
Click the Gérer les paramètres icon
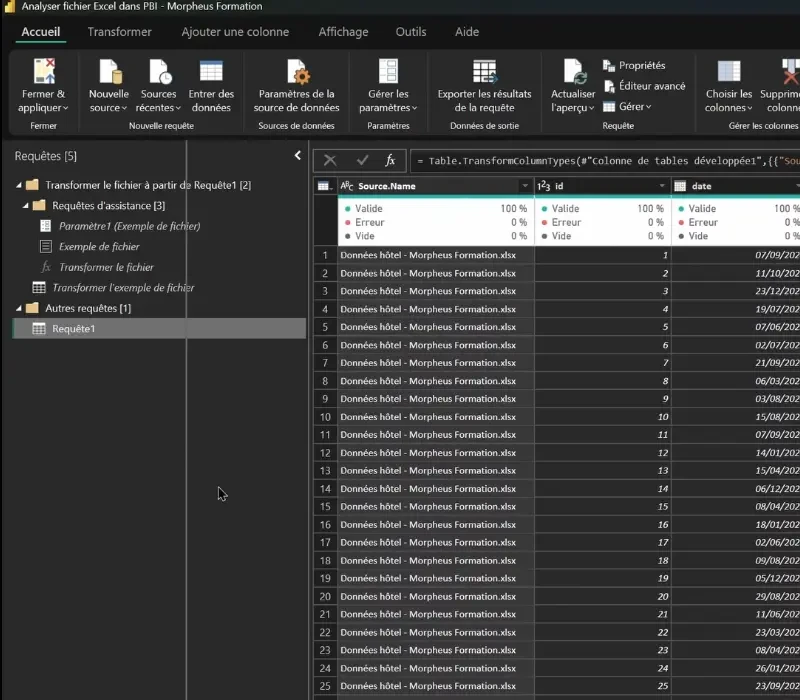(388, 71)
